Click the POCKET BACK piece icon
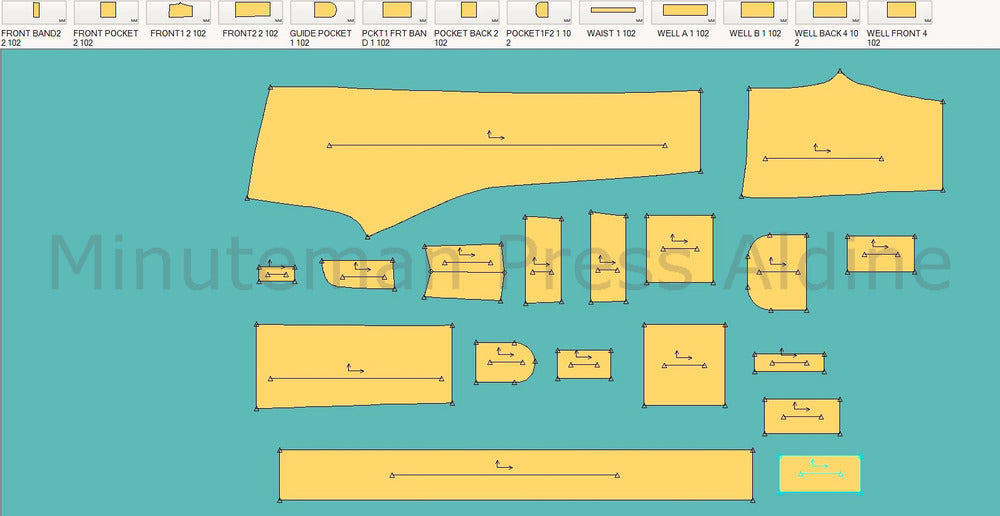Image resolution: width=1000 pixels, height=516 pixels. click(468, 11)
